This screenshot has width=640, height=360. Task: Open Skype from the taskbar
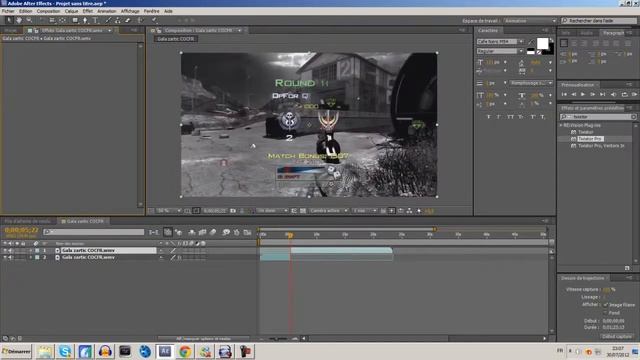[x=64, y=351]
